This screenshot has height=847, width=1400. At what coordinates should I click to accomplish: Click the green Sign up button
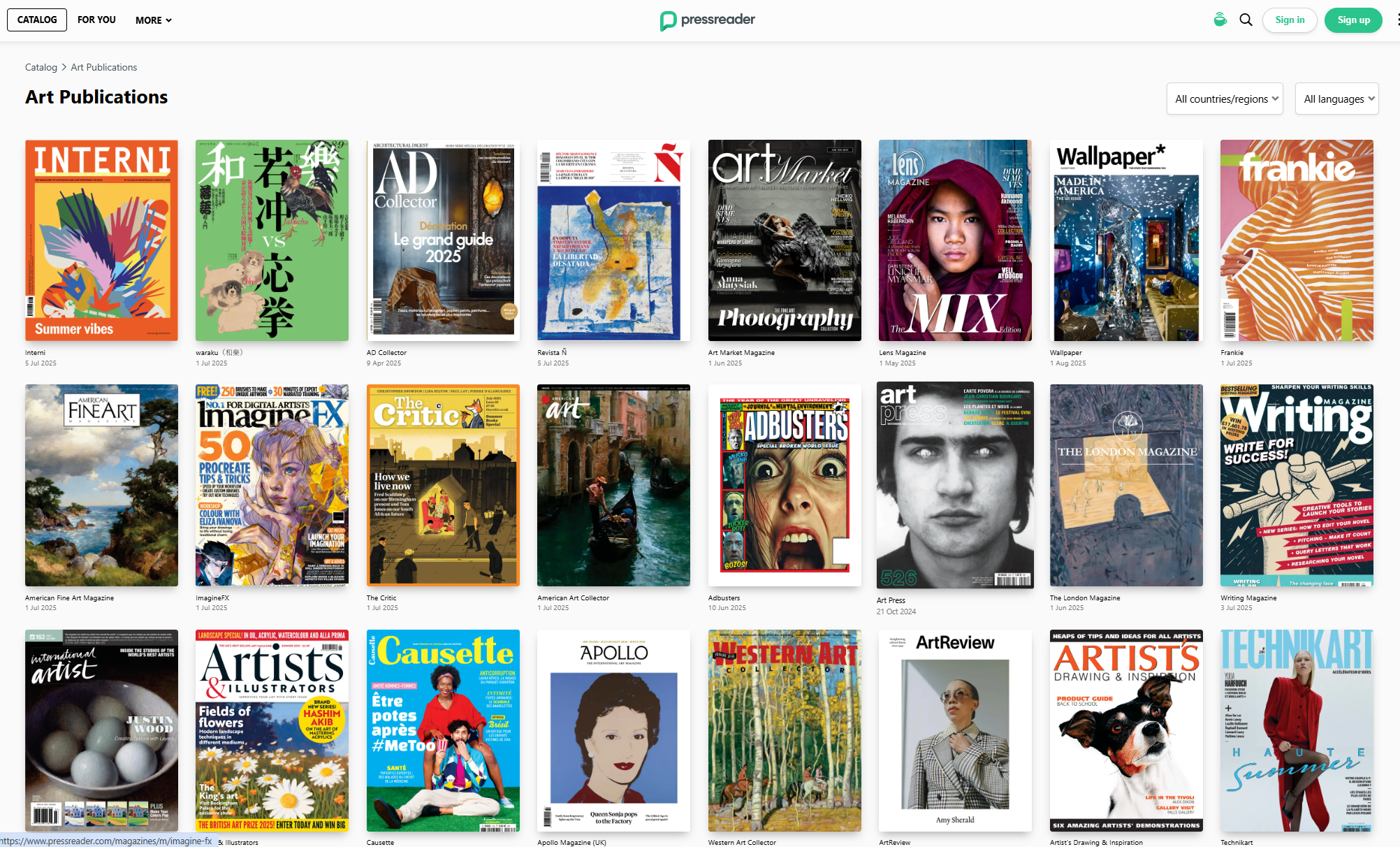pos(1353,20)
